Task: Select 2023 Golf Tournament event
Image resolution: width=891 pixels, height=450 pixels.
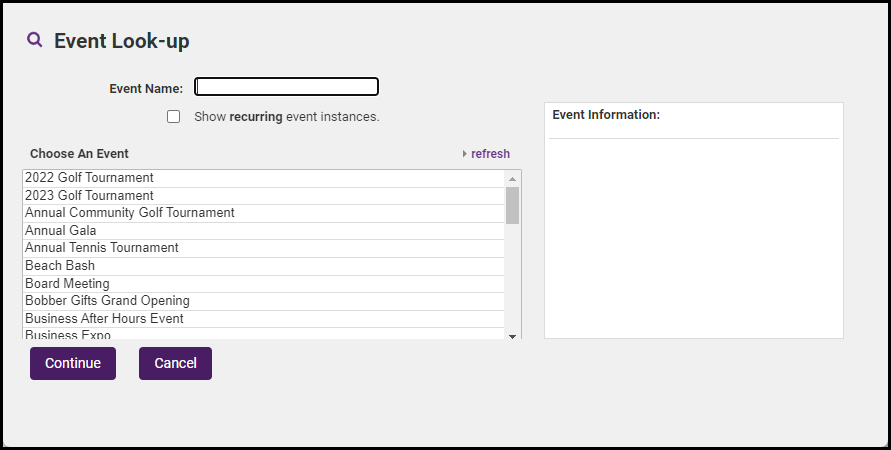Action: point(89,195)
